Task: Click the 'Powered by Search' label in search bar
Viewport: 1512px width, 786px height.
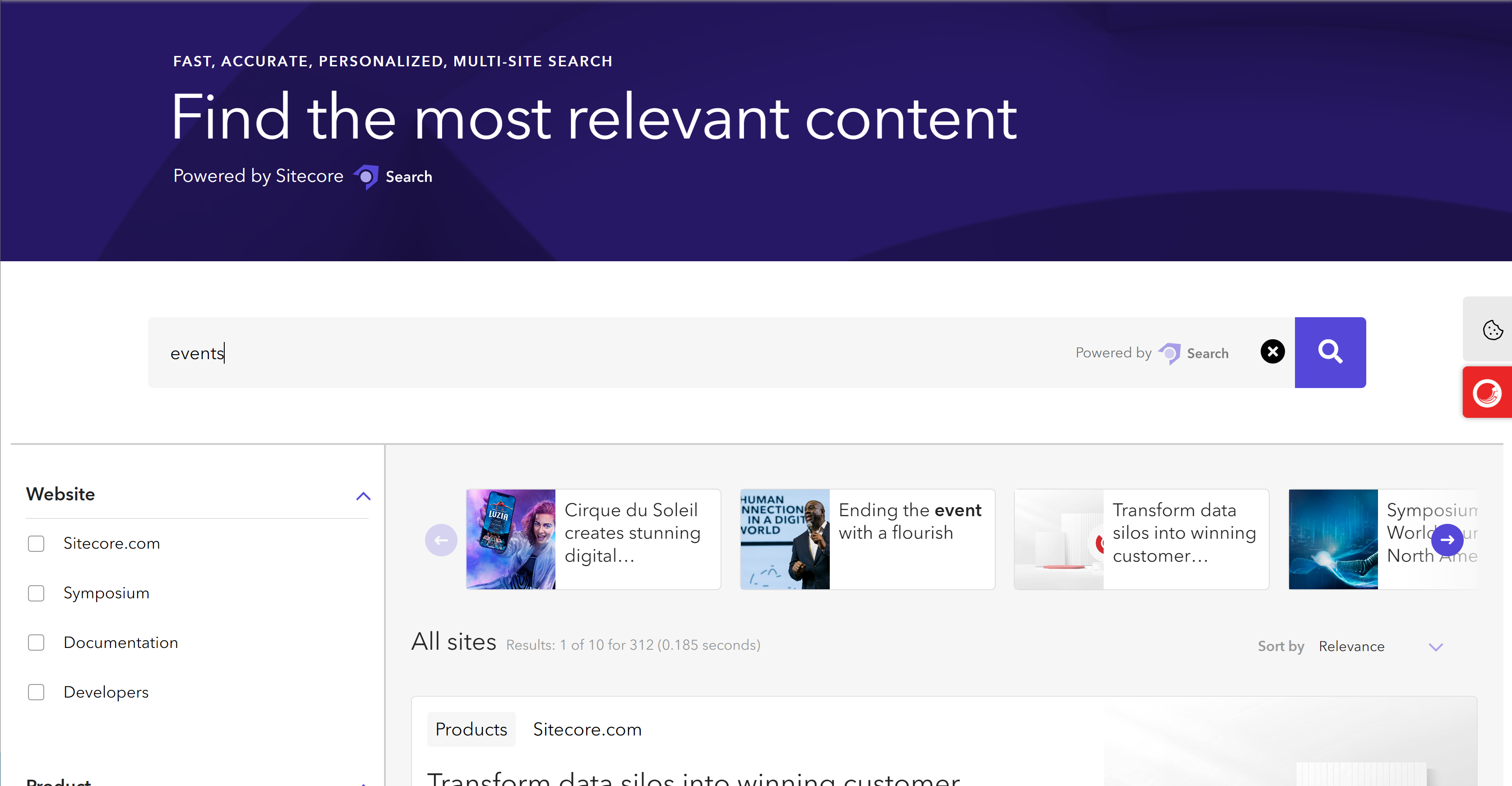Action: click(1152, 353)
